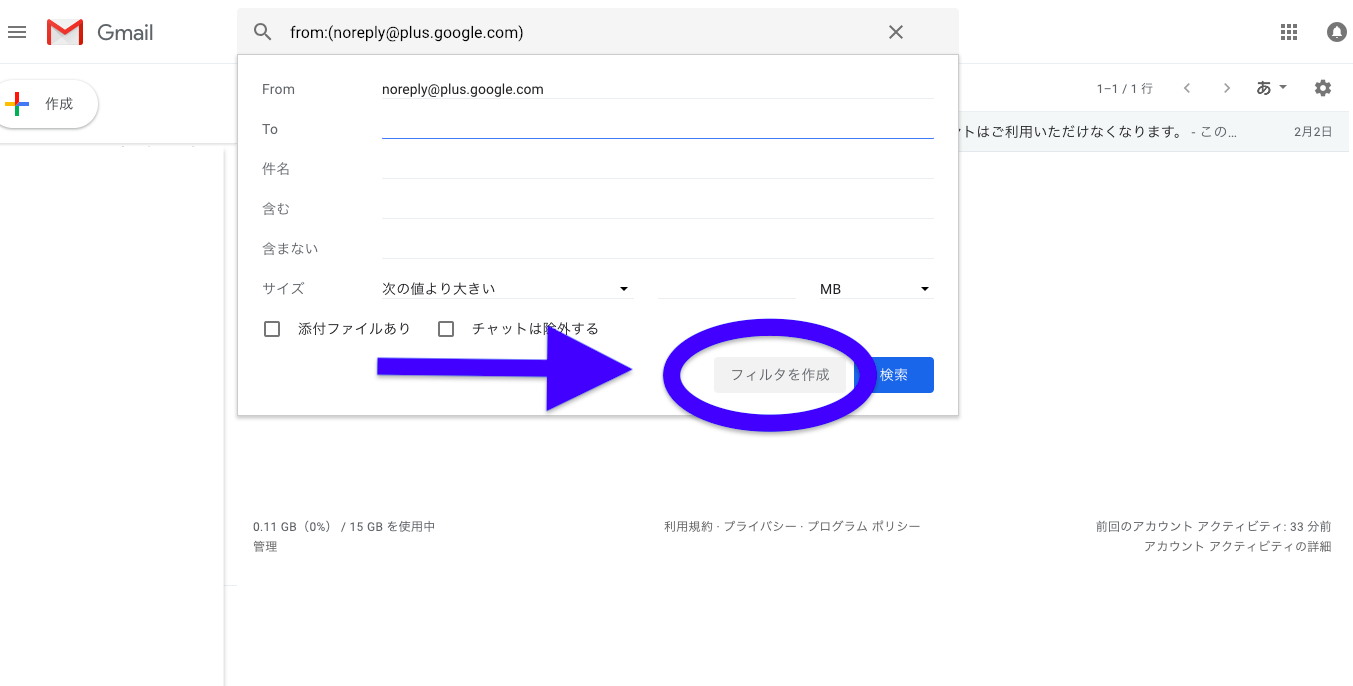Expand the 次の値より大きい size dropdown
Image resolution: width=1353 pixels, height=686 pixels.
(507, 289)
